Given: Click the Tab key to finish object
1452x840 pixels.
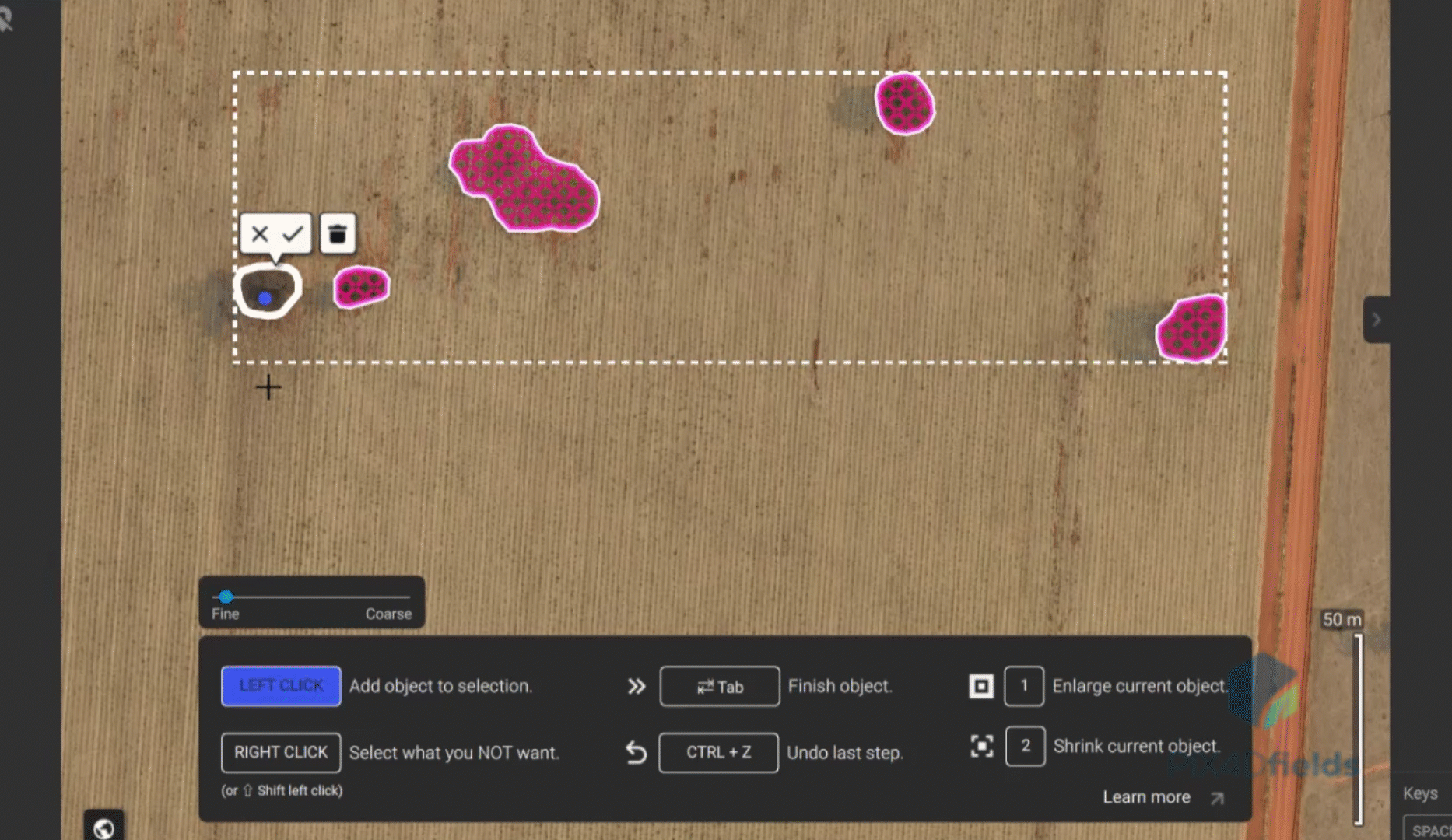Looking at the screenshot, I should pos(719,686).
